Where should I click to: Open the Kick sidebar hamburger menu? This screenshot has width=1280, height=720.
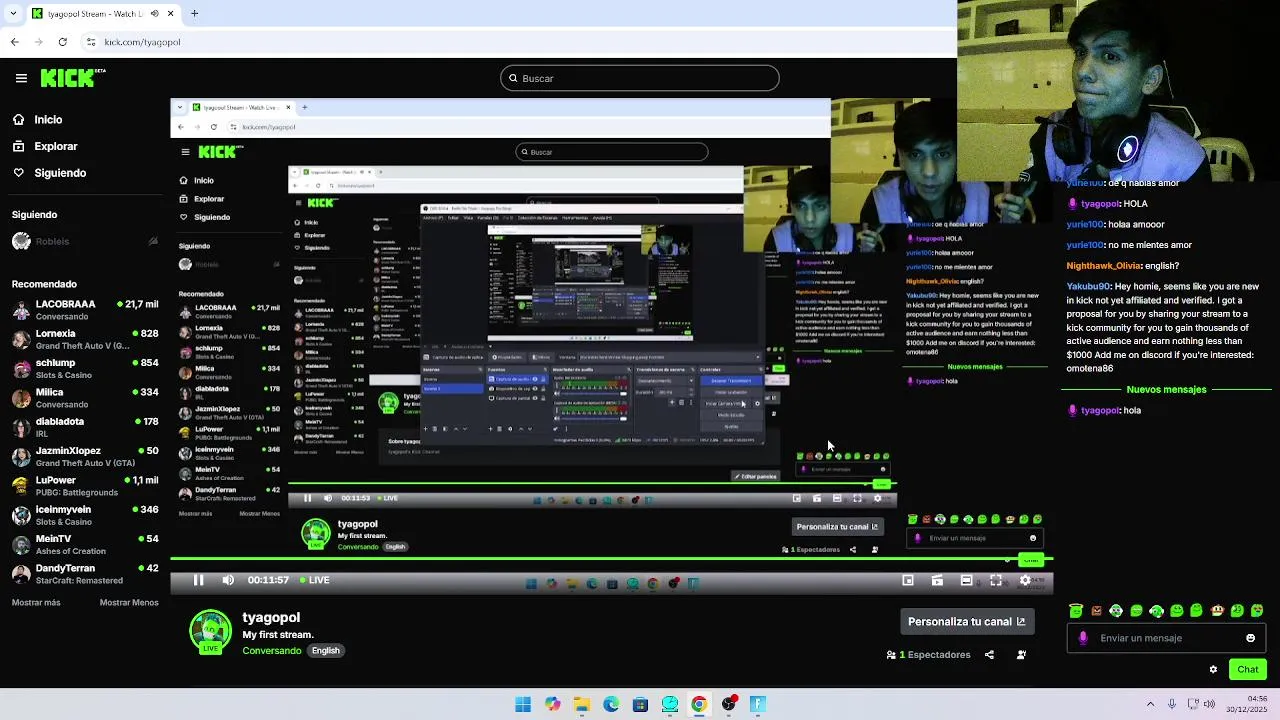pos(21,78)
